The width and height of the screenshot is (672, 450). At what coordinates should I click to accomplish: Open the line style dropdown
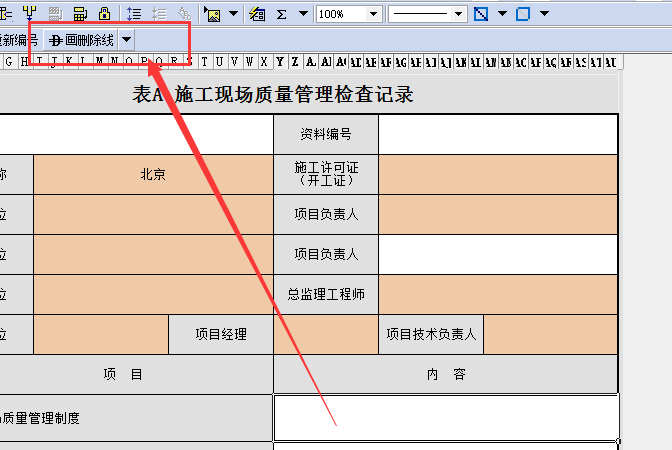[459, 14]
